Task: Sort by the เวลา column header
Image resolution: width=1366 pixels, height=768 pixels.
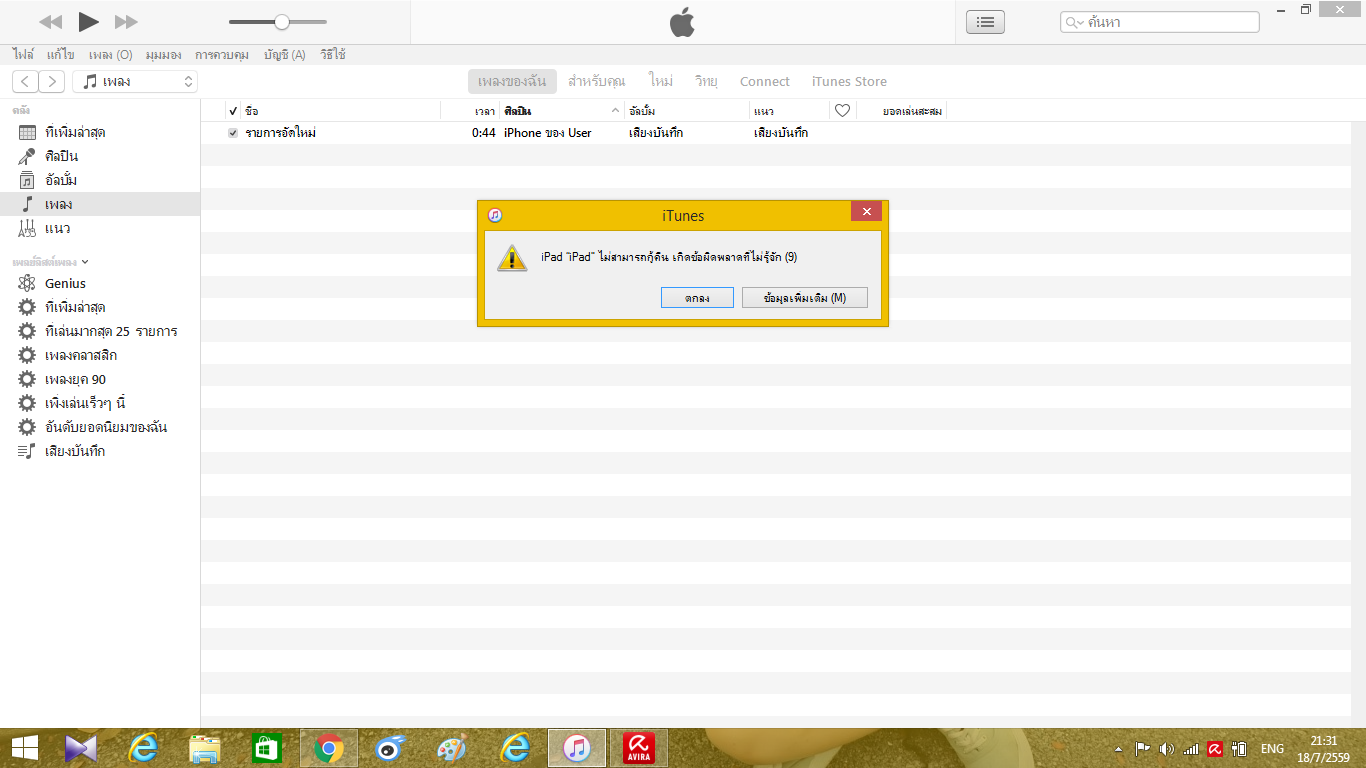Action: [484, 110]
